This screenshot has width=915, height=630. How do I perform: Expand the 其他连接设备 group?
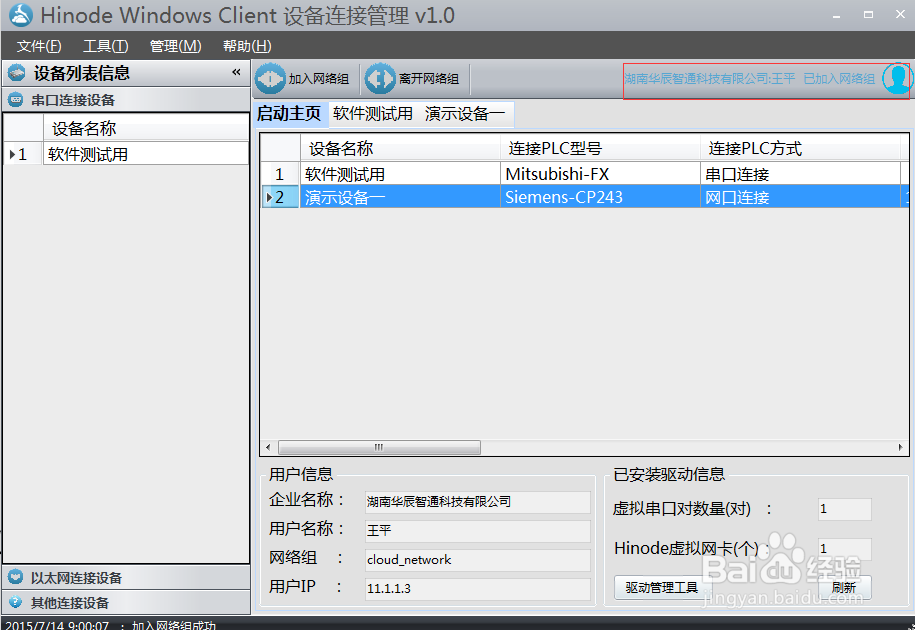(126, 602)
